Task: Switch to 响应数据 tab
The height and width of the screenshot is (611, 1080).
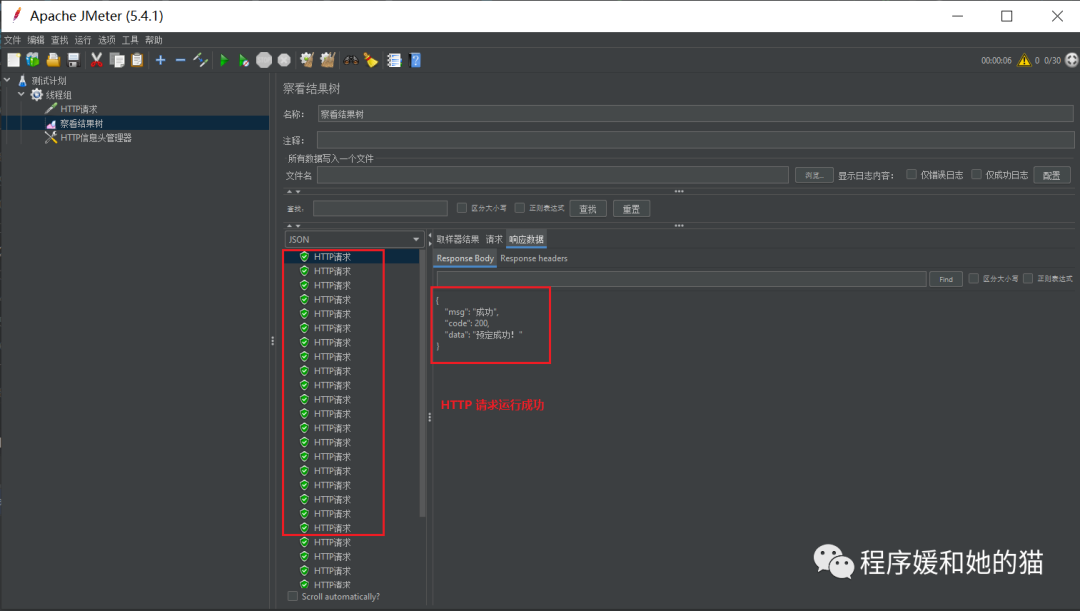Action: click(526, 239)
